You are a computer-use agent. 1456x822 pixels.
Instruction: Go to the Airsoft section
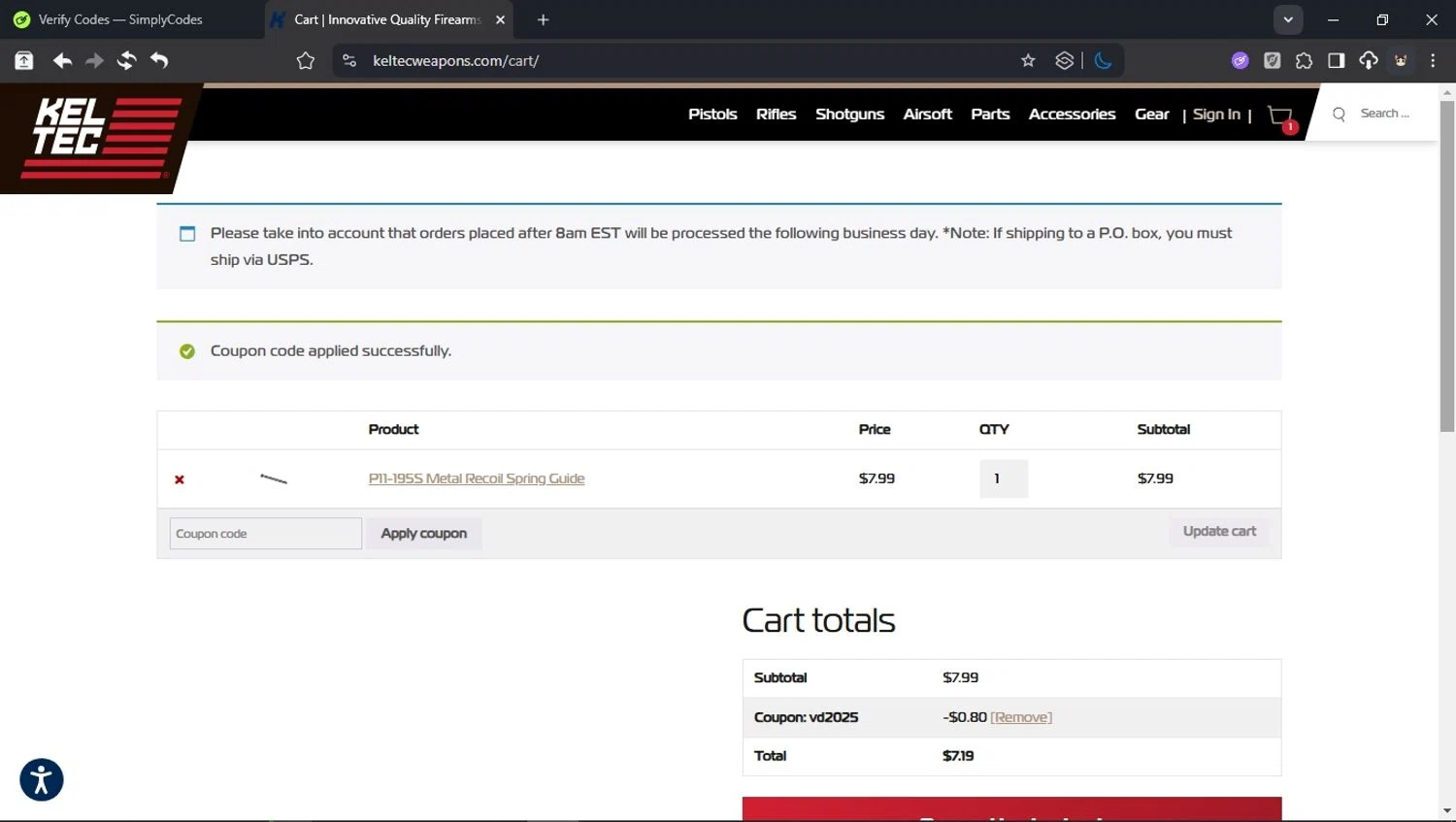[x=927, y=115]
